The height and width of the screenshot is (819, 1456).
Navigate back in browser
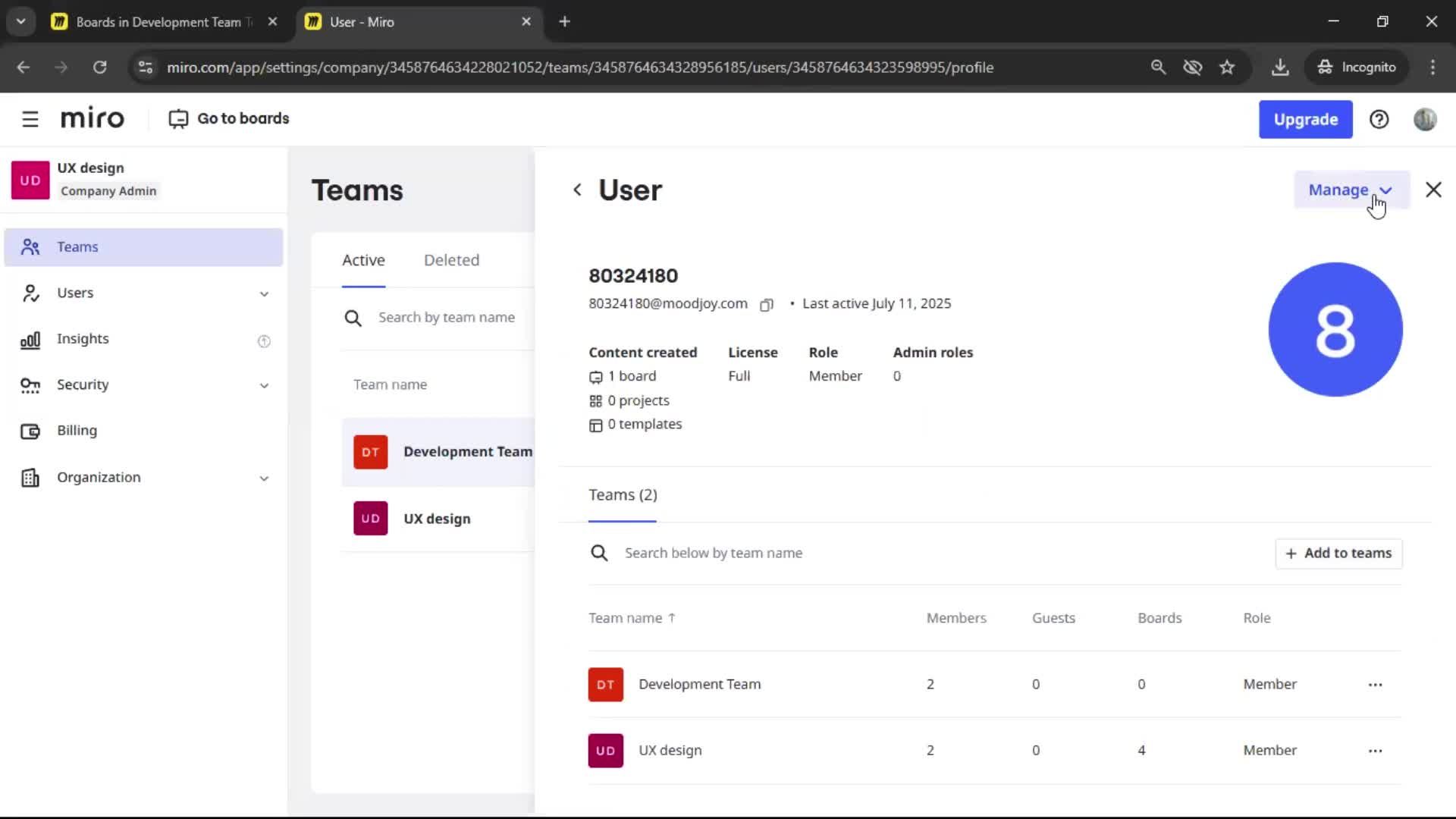click(x=24, y=67)
